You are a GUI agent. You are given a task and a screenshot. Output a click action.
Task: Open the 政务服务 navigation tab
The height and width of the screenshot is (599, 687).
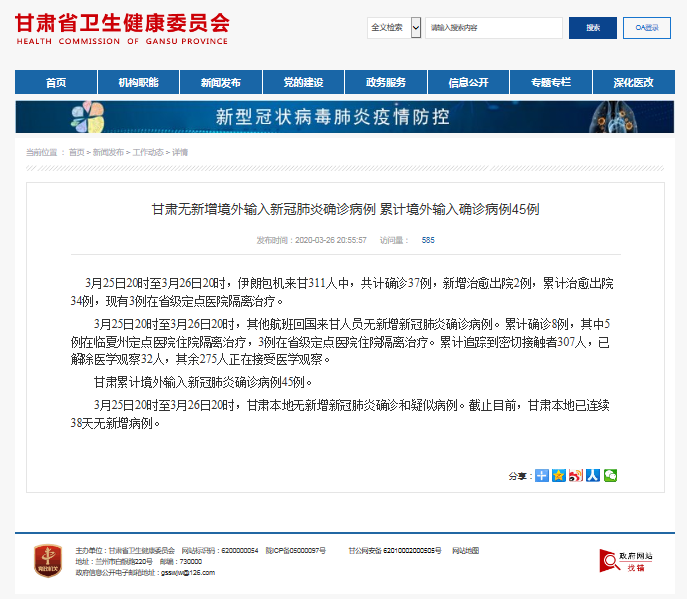coord(386,82)
